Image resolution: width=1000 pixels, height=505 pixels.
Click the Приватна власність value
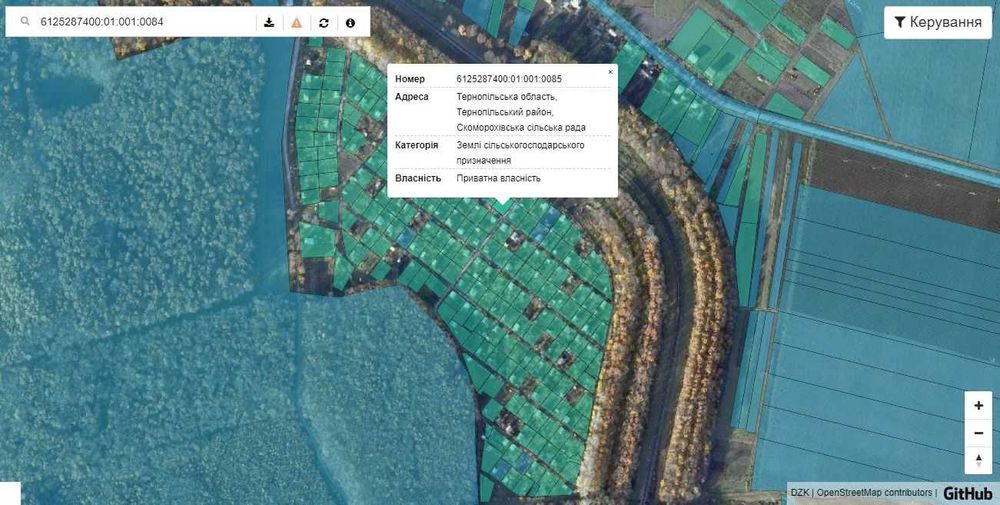pyautogui.click(x=499, y=179)
